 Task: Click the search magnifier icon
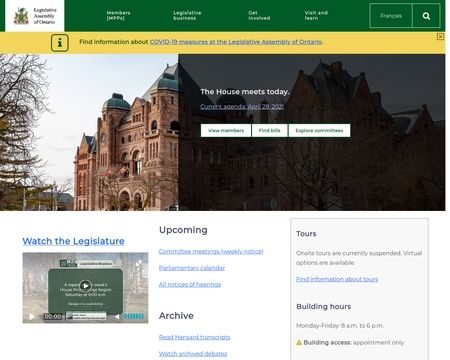[426, 16]
